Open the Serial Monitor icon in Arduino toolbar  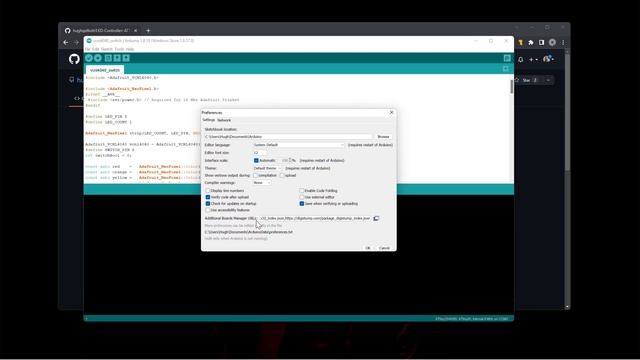coord(507,58)
